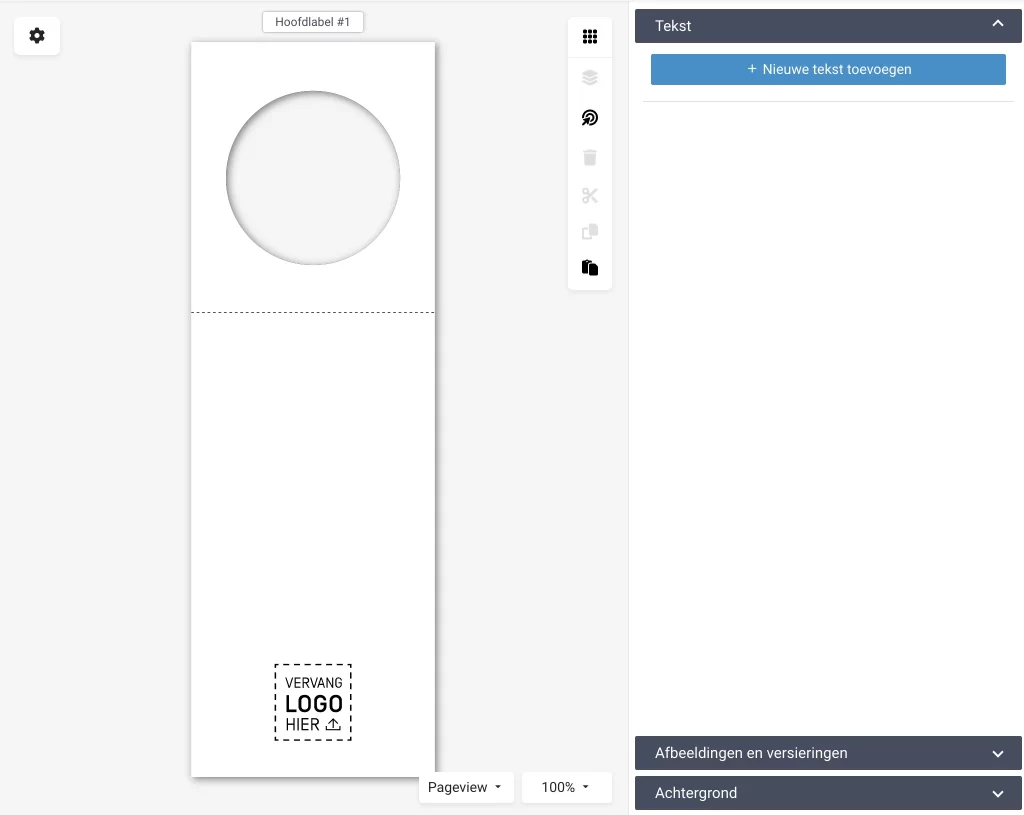Click the trash can delete icon
The width and height of the screenshot is (1024, 815).
pos(590,157)
